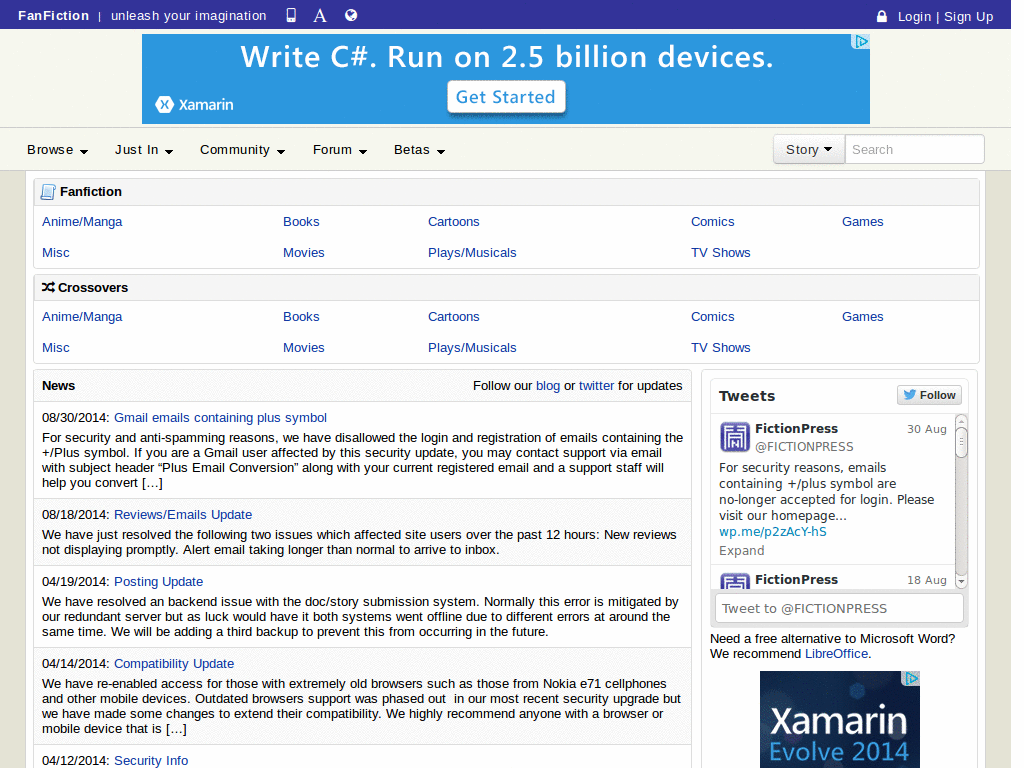Open Crossovers TV Shows category
The height and width of the screenshot is (768, 1024).
(x=721, y=347)
